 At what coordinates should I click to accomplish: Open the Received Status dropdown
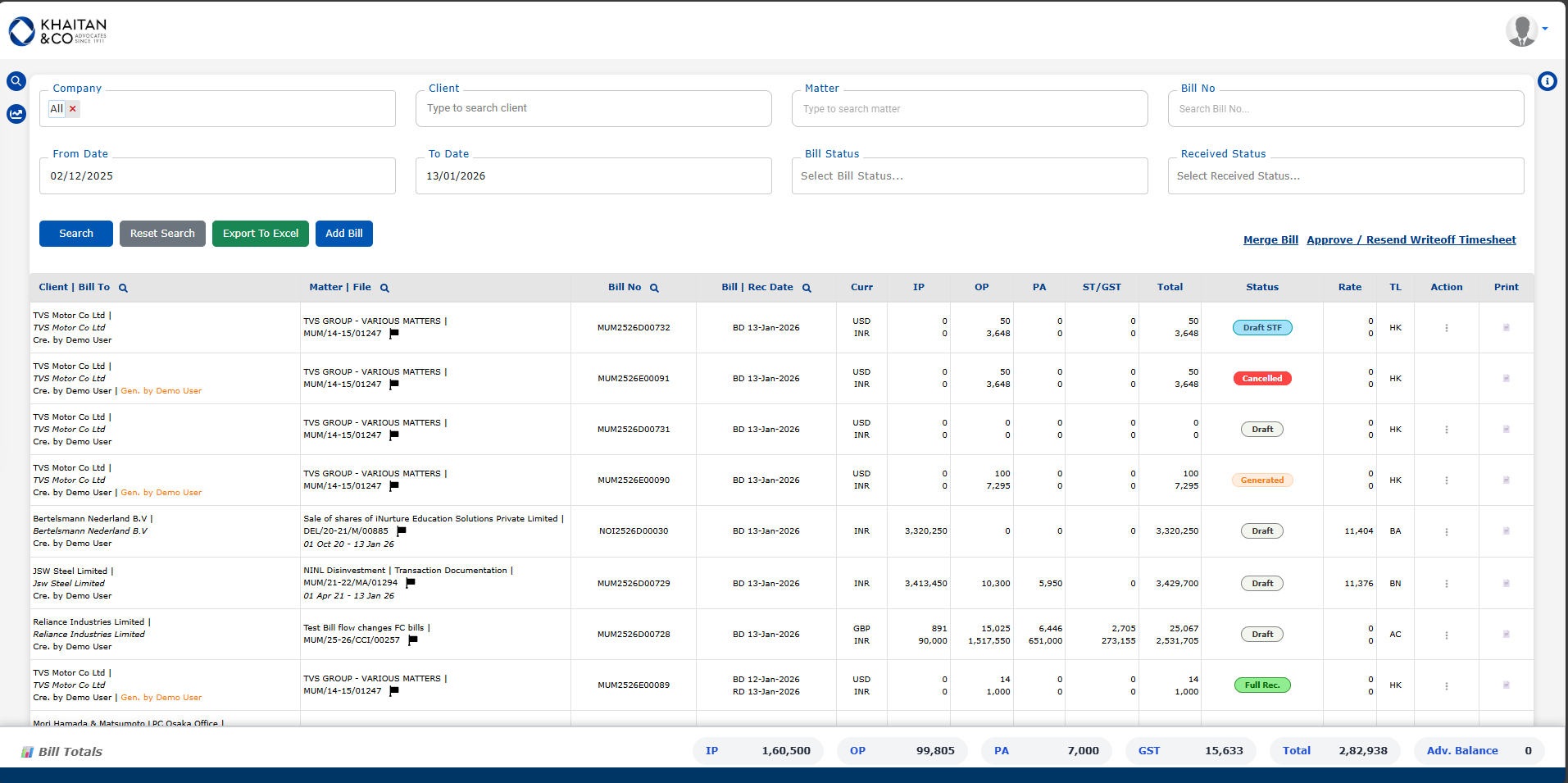1345,176
